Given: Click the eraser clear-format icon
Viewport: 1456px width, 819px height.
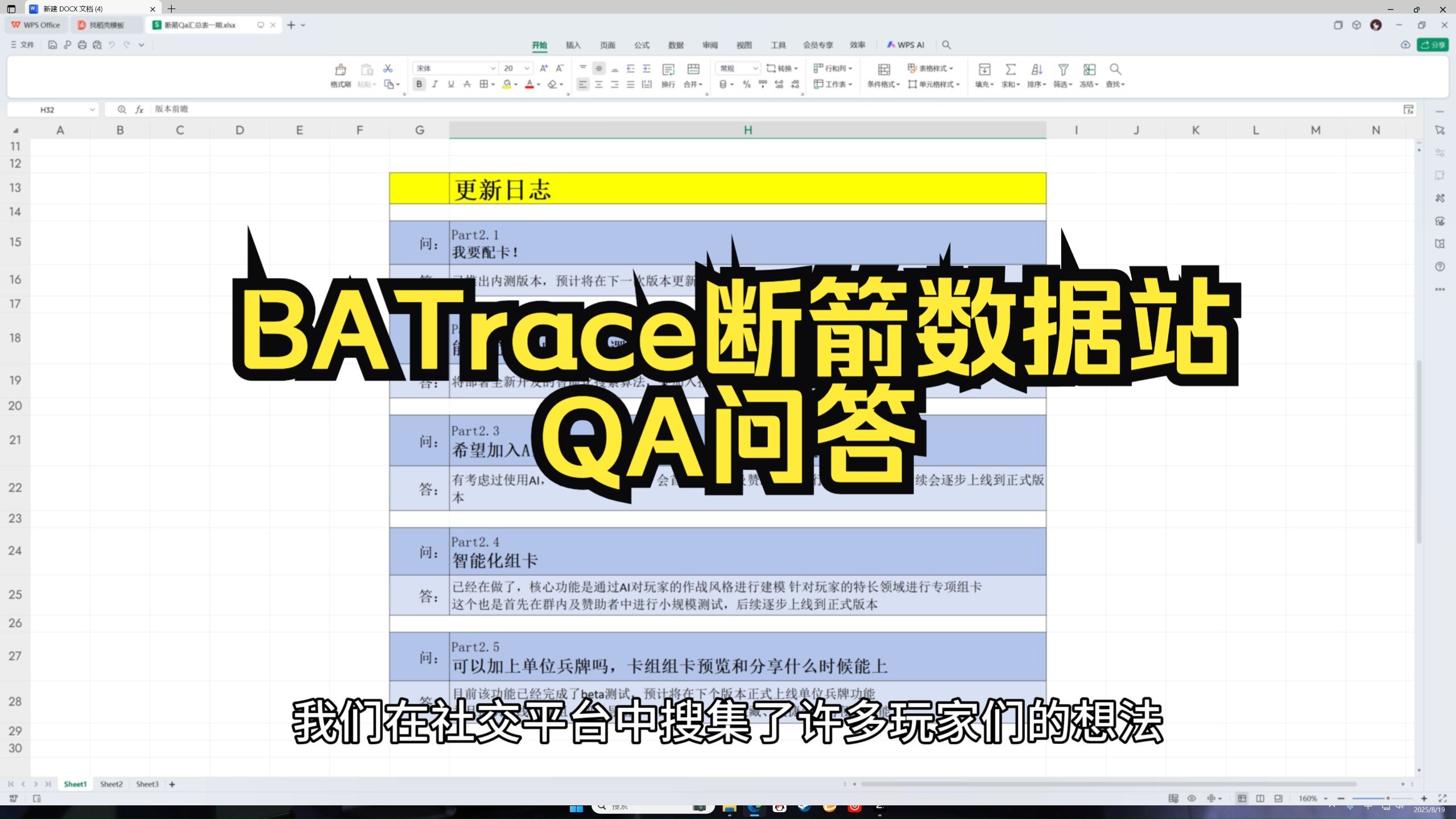Looking at the screenshot, I should 552,84.
